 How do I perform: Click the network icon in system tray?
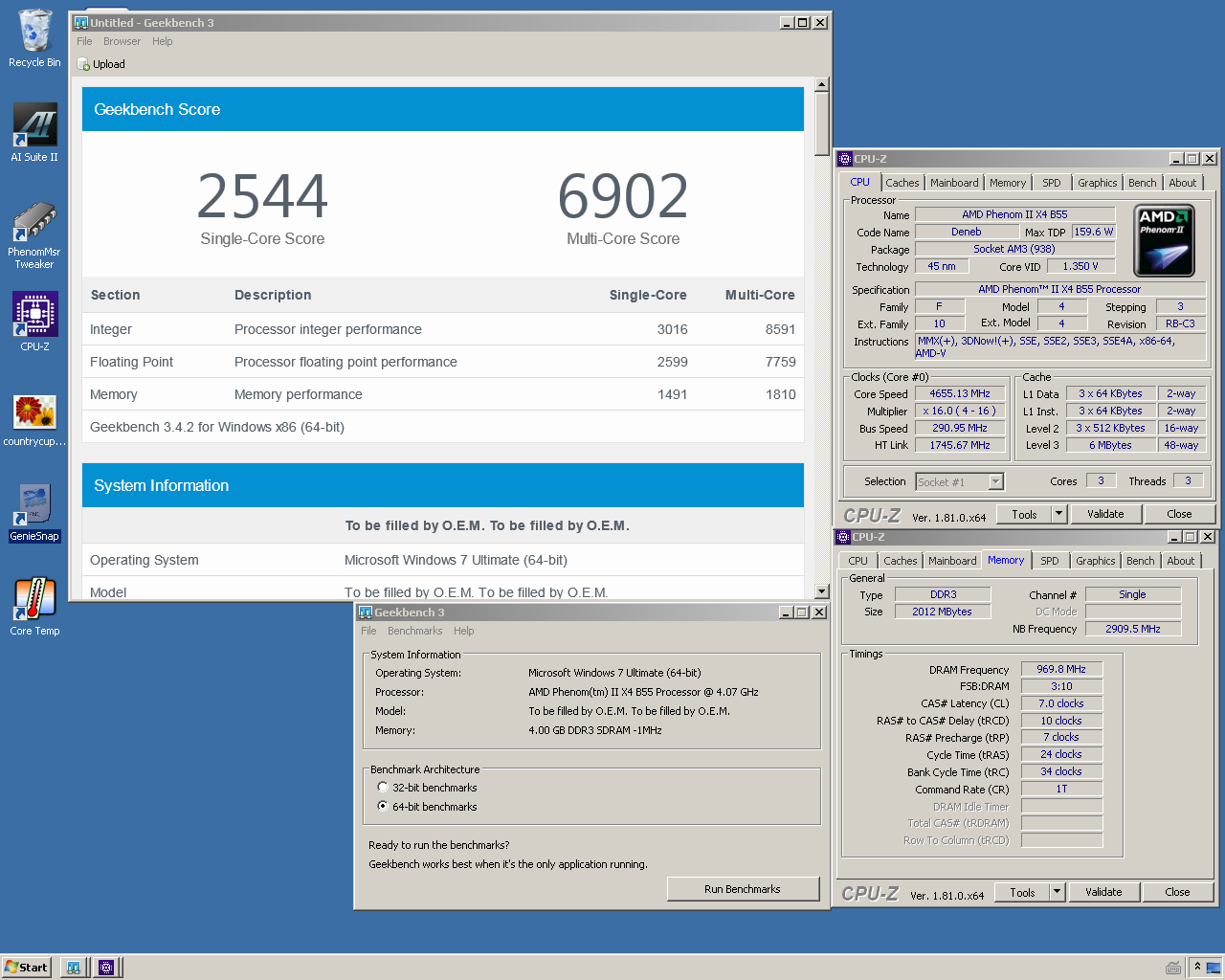pyautogui.click(x=1214, y=967)
